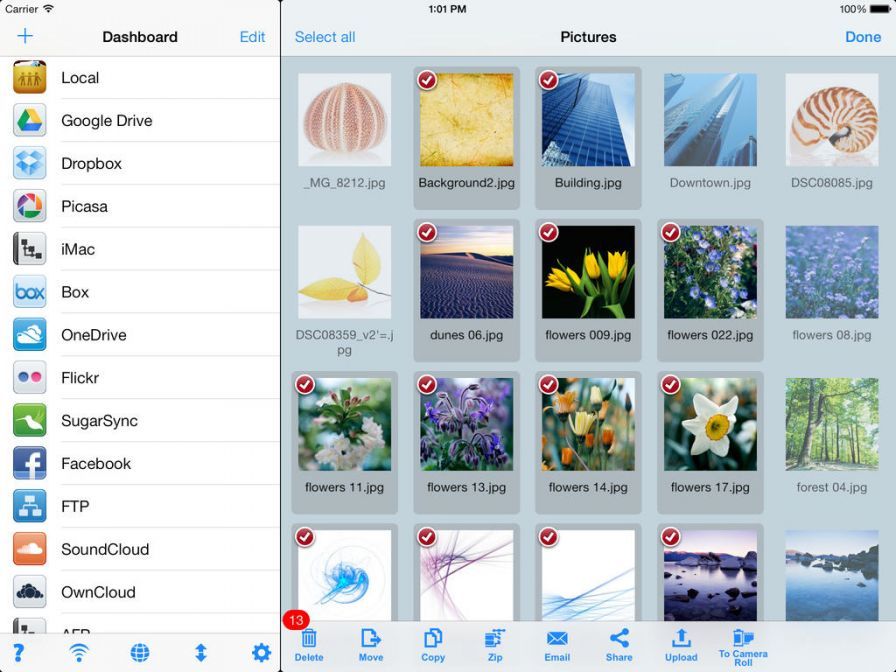Screen dimensions: 896x672
Task: Open Dropbox from Dashboard list
Action: point(91,164)
